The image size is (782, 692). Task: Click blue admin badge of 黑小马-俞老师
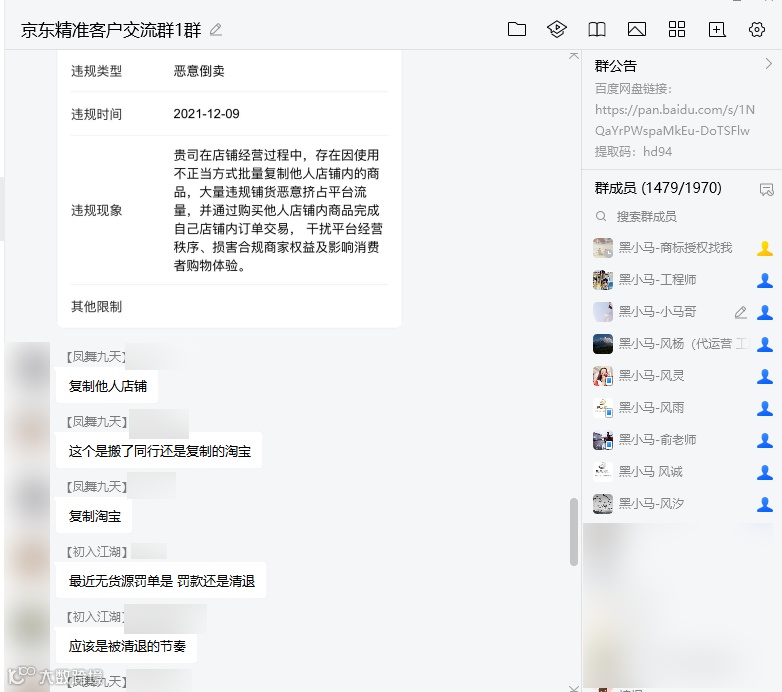tap(765, 440)
